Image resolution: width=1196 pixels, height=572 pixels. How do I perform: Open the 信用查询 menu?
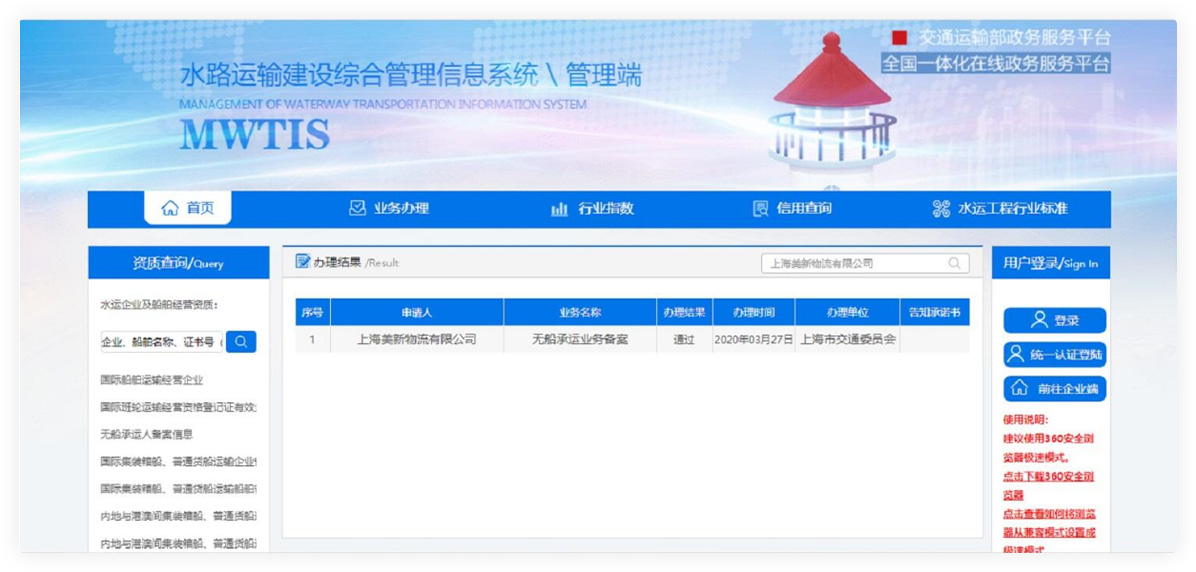[x=792, y=208]
